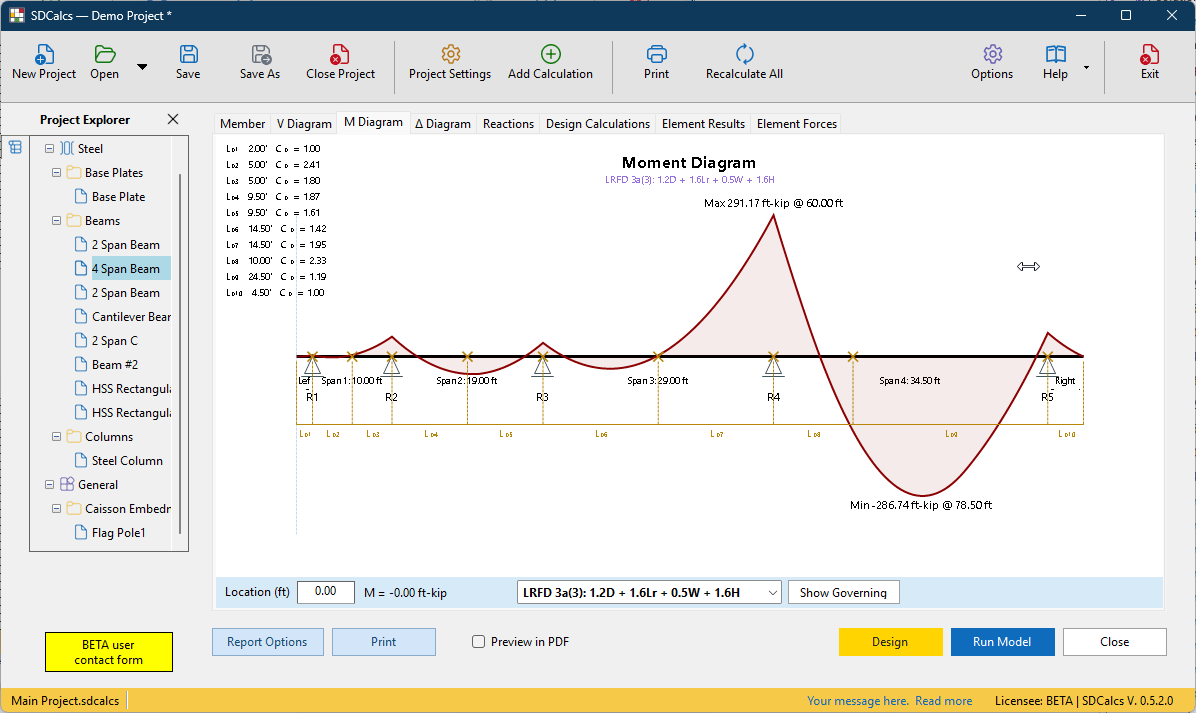View the Design Calculations tab
Screen dimensions: 1196x713
click(598, 124)
